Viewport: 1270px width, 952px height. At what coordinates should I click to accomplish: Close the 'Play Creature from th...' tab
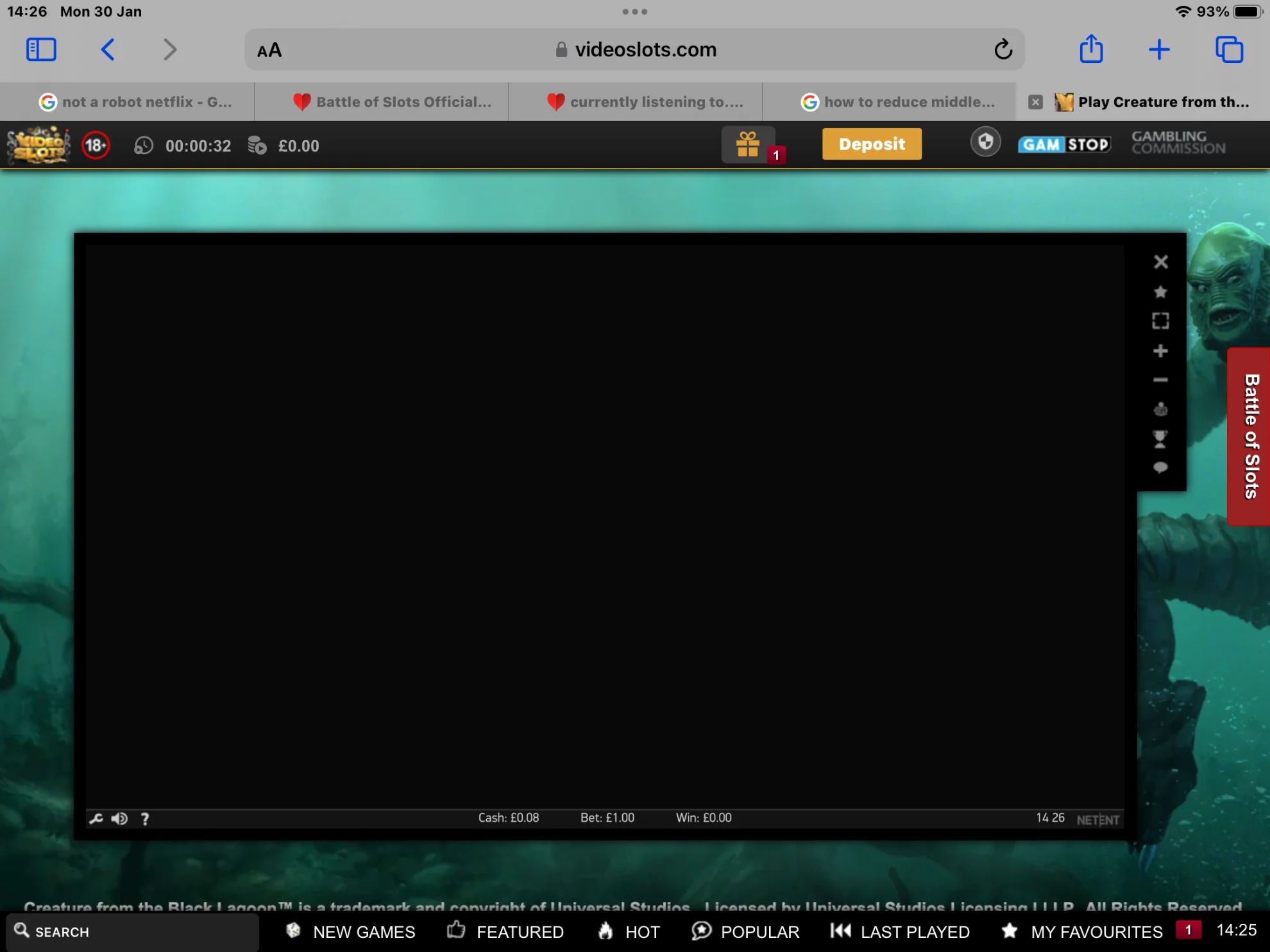pos(1035,102)
